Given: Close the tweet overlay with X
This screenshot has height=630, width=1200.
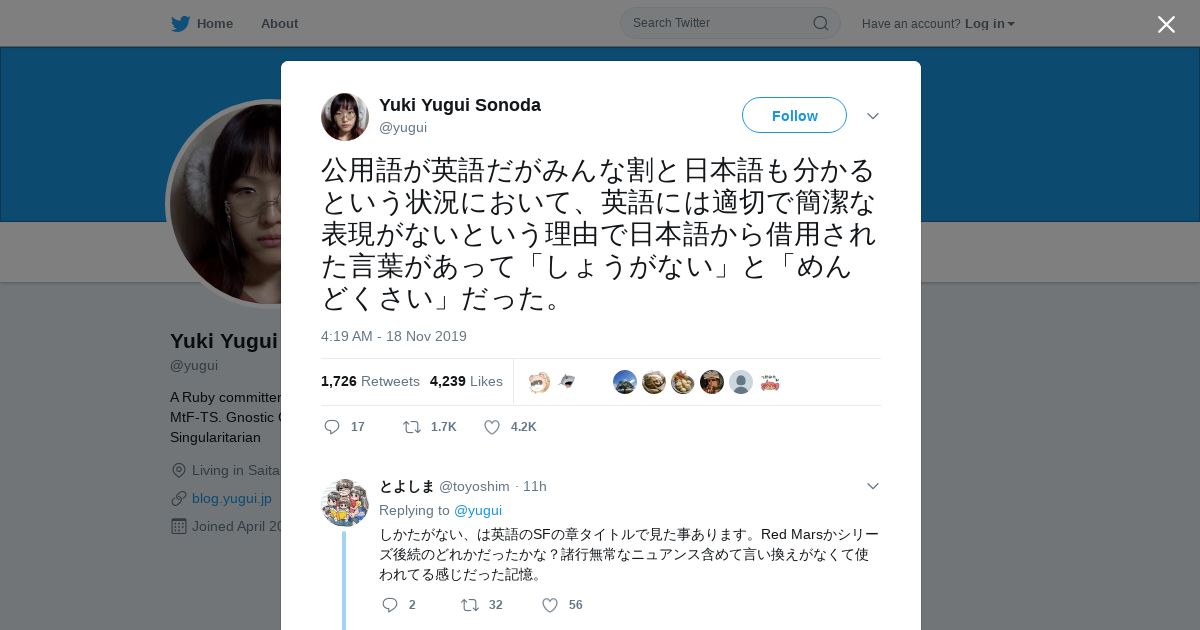Looking at the screenshot, I should (1166, 24).
